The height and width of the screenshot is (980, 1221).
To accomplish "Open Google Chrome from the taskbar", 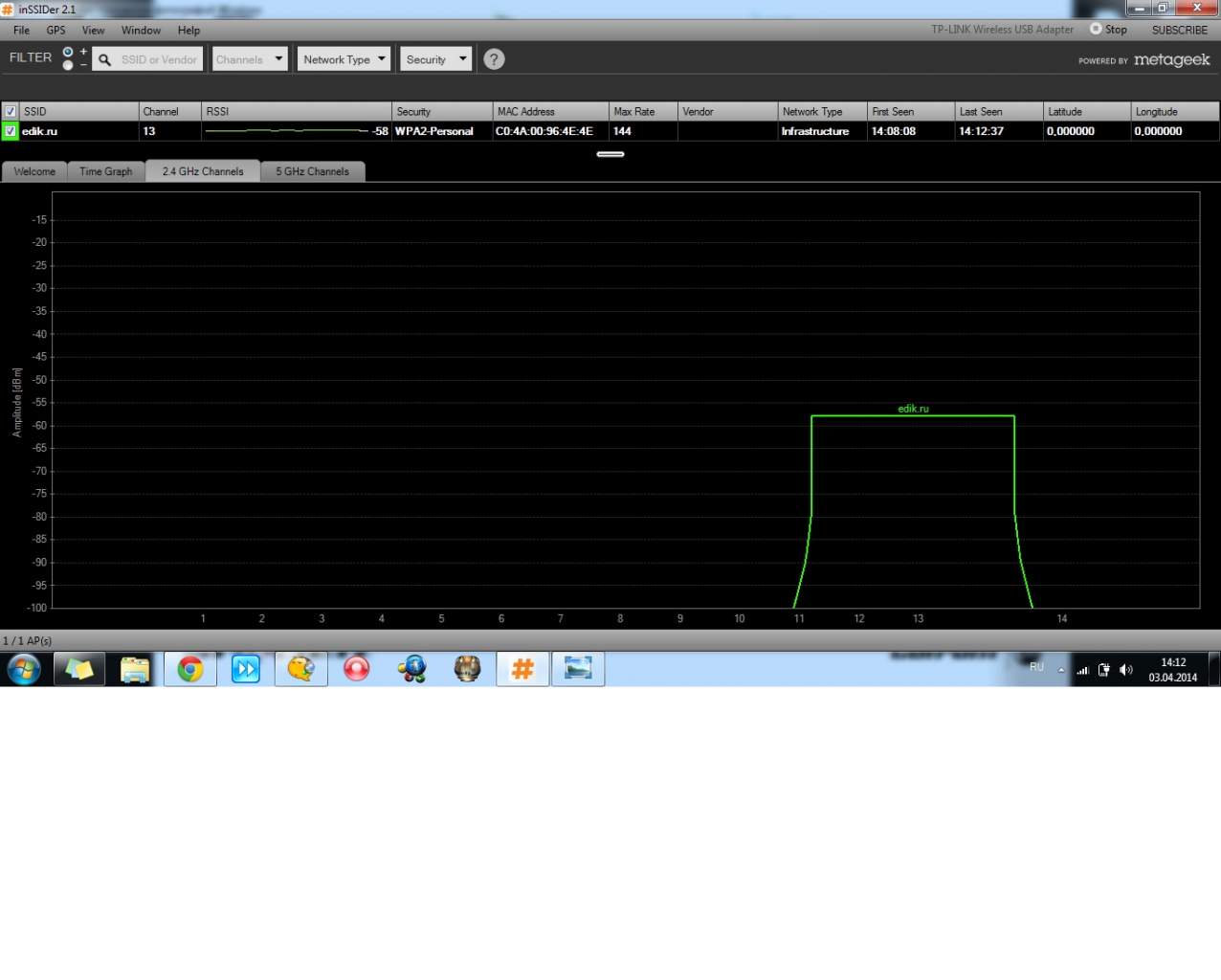I will (x=190, y=669).
